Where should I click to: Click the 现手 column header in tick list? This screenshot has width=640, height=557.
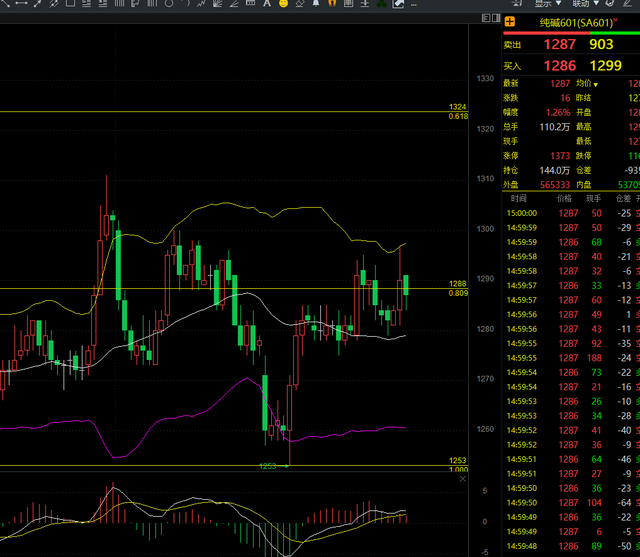click(593, 199)
